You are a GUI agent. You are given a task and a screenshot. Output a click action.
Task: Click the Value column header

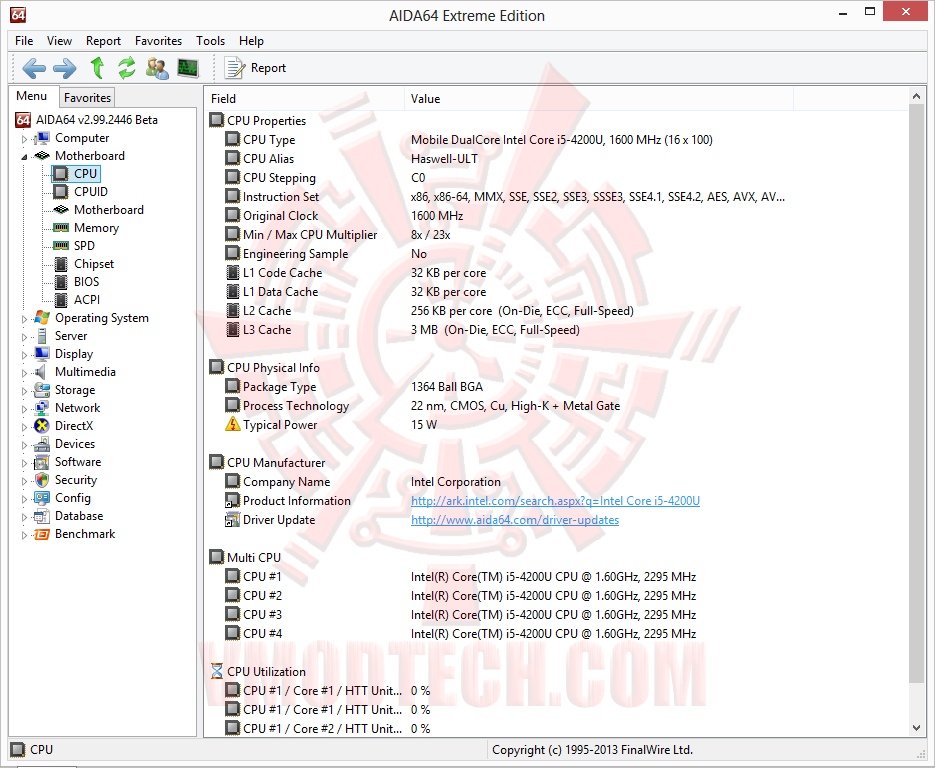[x=599, y=98]
